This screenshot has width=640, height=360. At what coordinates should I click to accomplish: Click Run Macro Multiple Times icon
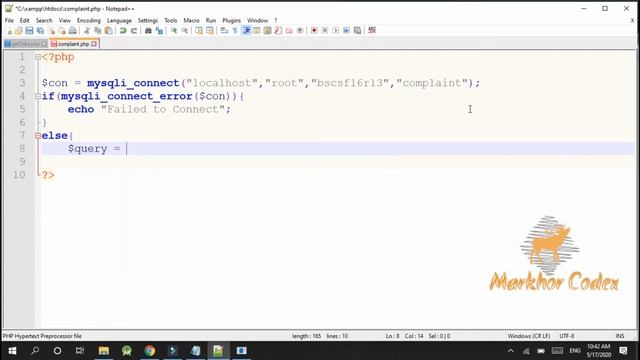pyautogui.click(x=347, y=31)
